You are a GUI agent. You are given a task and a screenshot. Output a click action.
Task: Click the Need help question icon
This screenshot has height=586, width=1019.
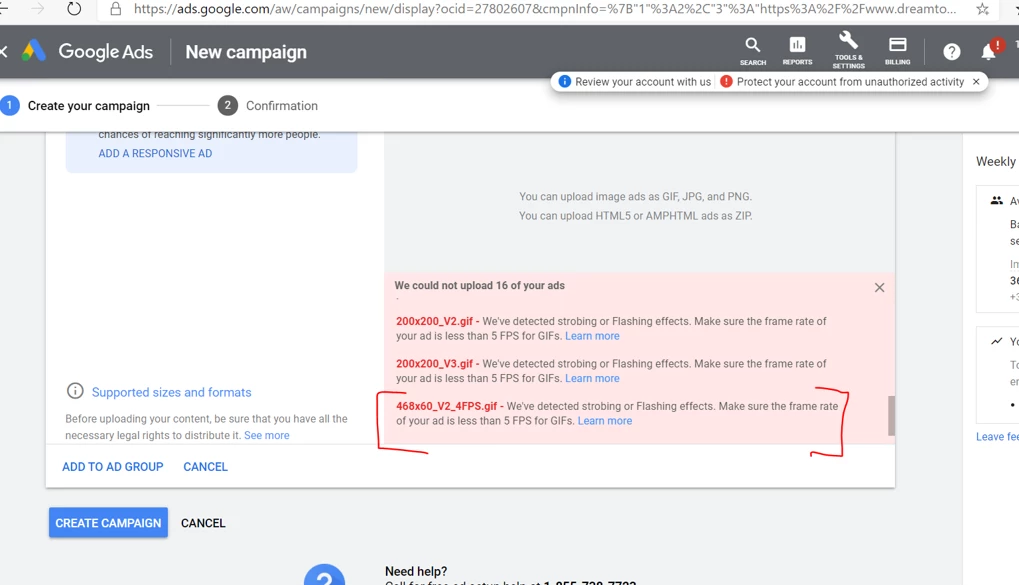click(x=324, y=575)
